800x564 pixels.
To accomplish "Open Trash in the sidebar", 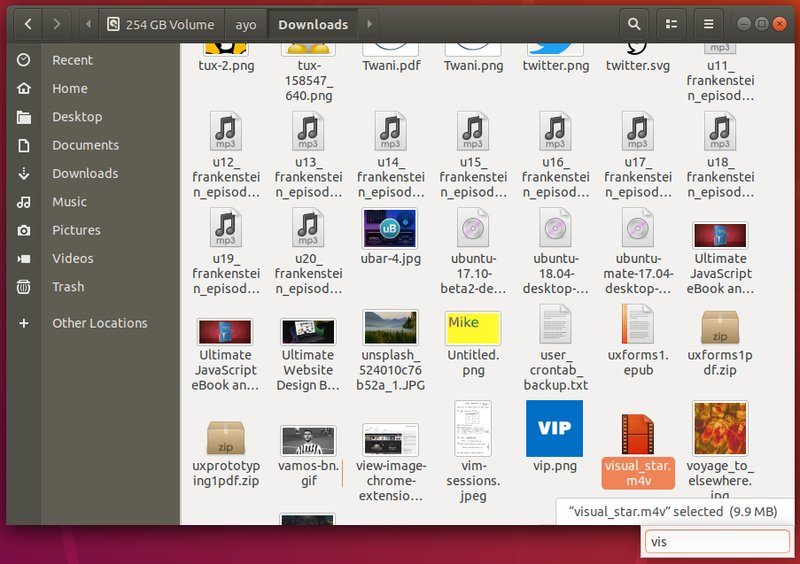I will coord(68,286).
